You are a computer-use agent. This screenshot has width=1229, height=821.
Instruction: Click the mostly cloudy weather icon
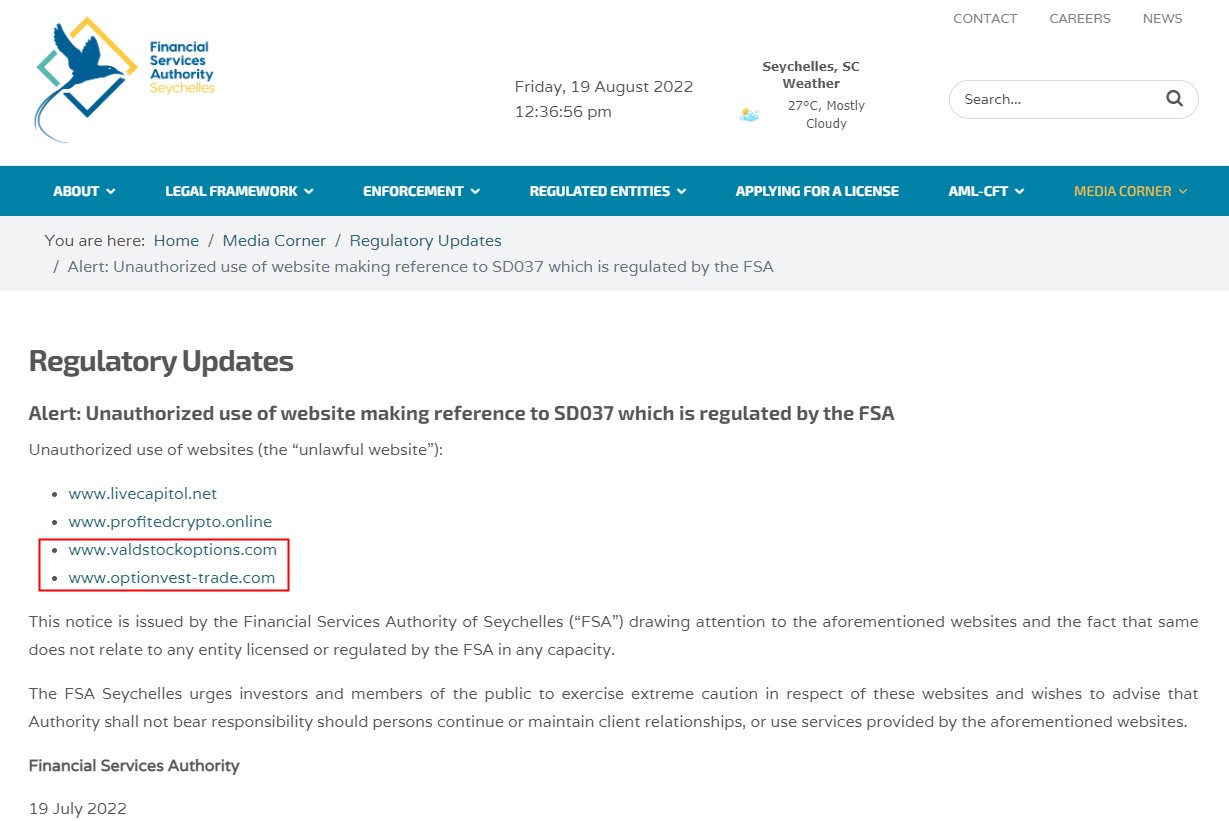pyautogui.click(x=749, y=115)
